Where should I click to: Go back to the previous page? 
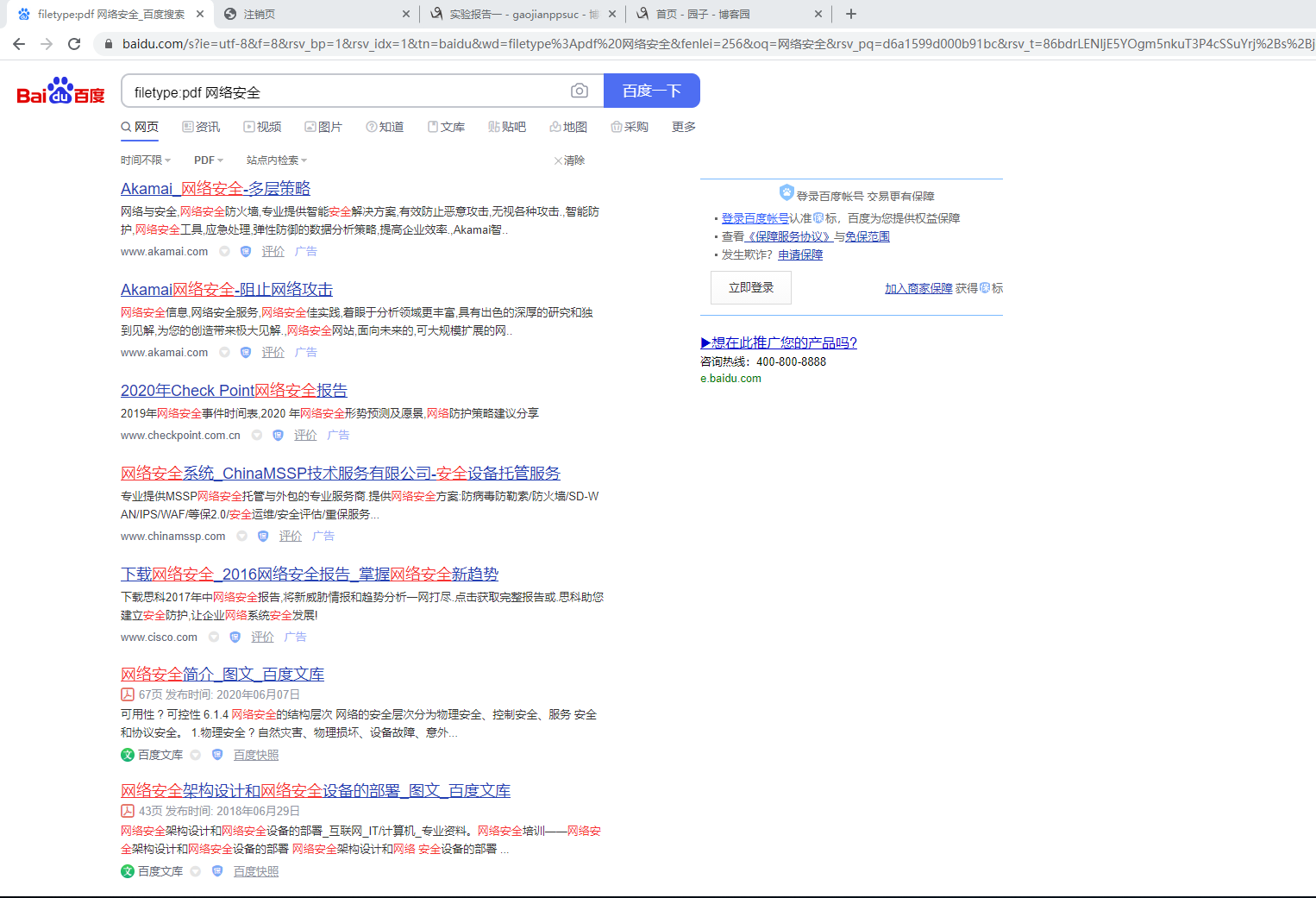click(x=19, y=44)
